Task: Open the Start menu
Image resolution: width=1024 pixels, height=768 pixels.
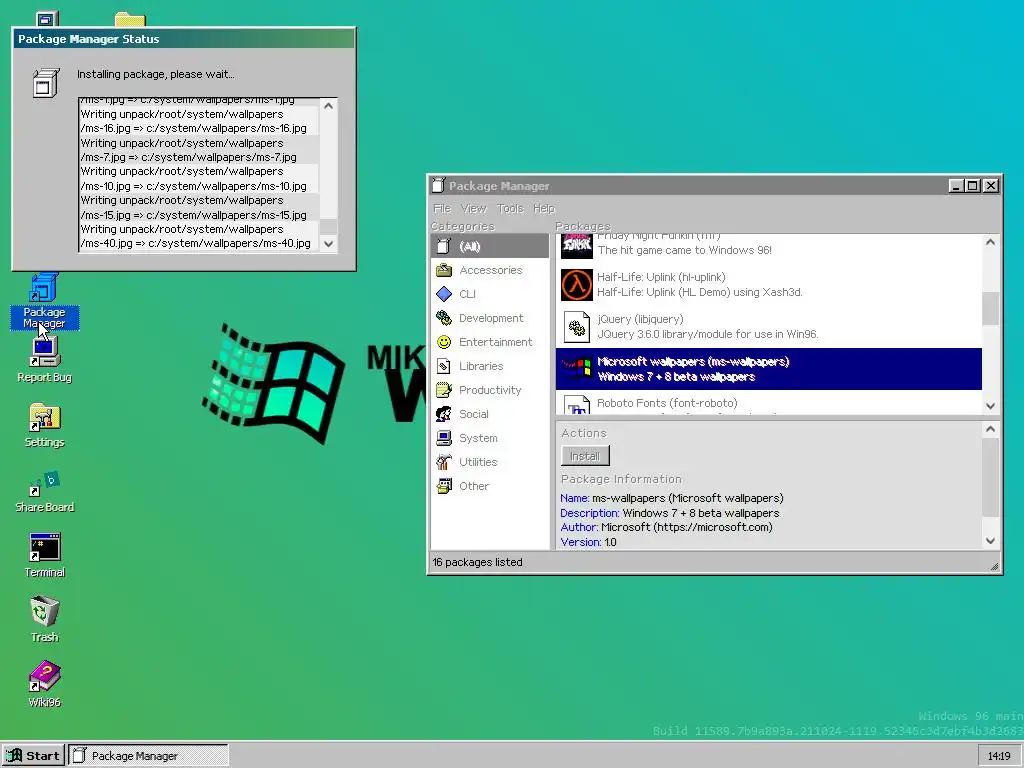Action: (x=33, y=756)
